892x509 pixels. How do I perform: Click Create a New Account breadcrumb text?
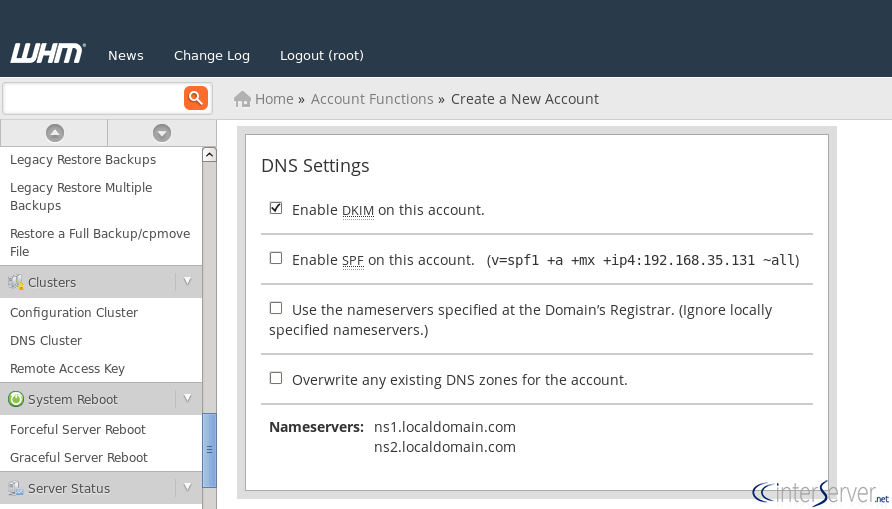tap(525, 99)
